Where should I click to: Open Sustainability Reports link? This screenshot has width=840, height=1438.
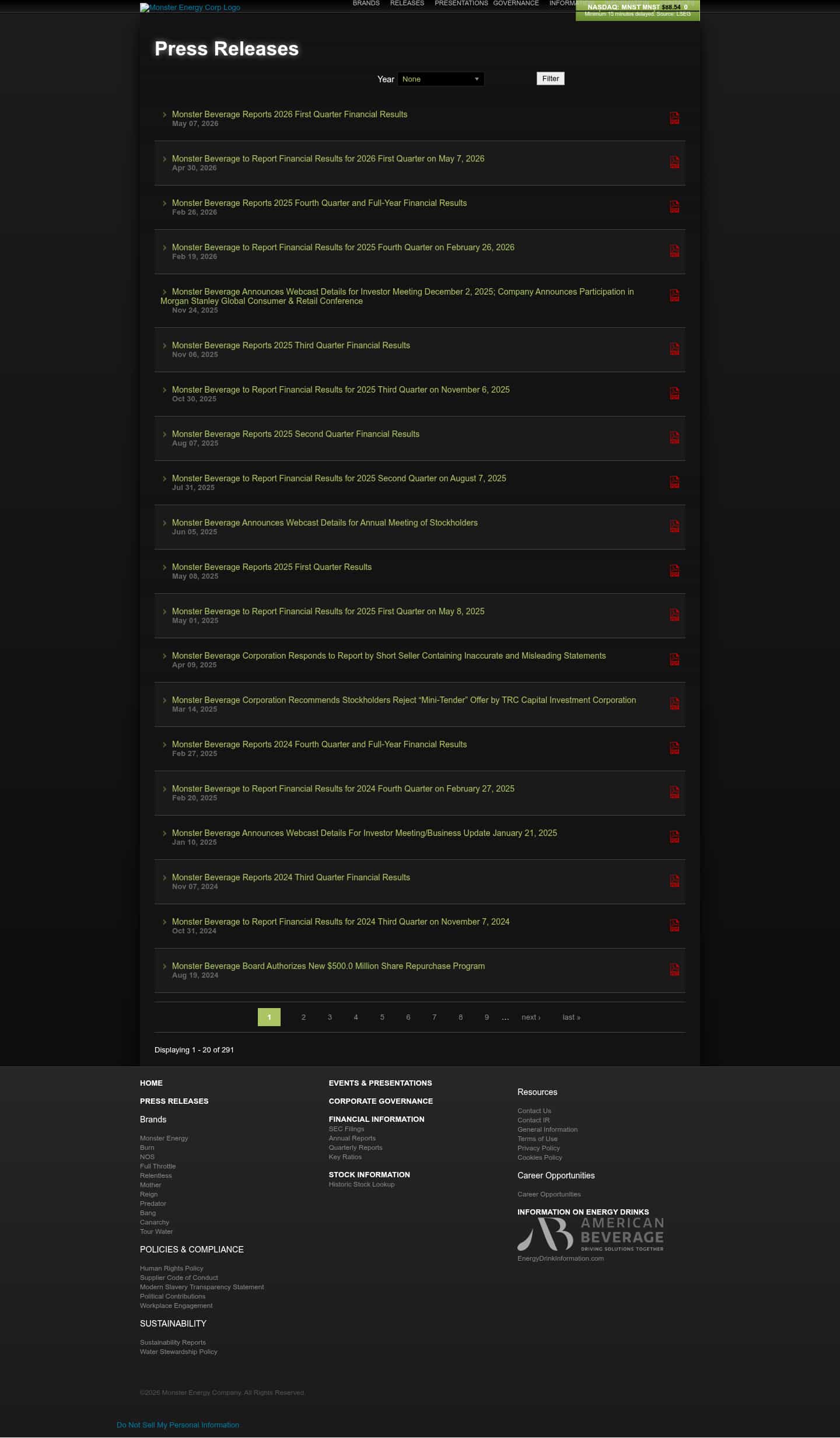[173, 1342]
